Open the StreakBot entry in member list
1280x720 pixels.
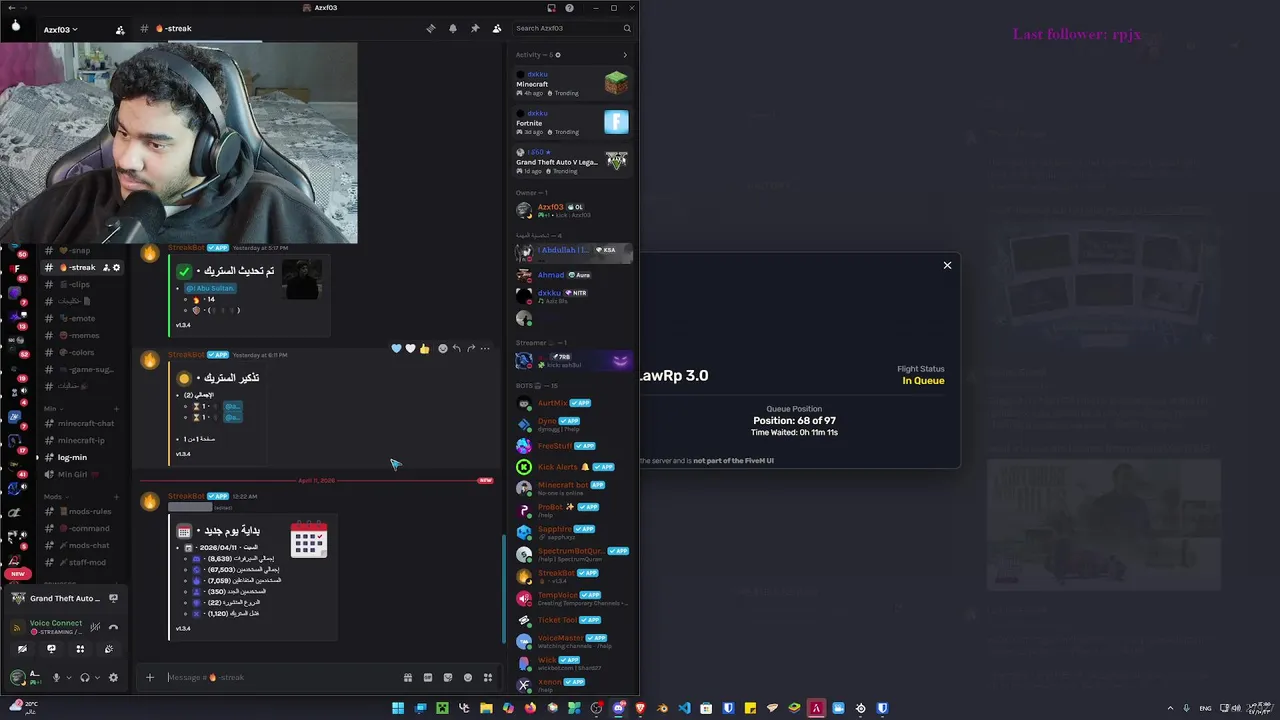click(x=572, y=576)
